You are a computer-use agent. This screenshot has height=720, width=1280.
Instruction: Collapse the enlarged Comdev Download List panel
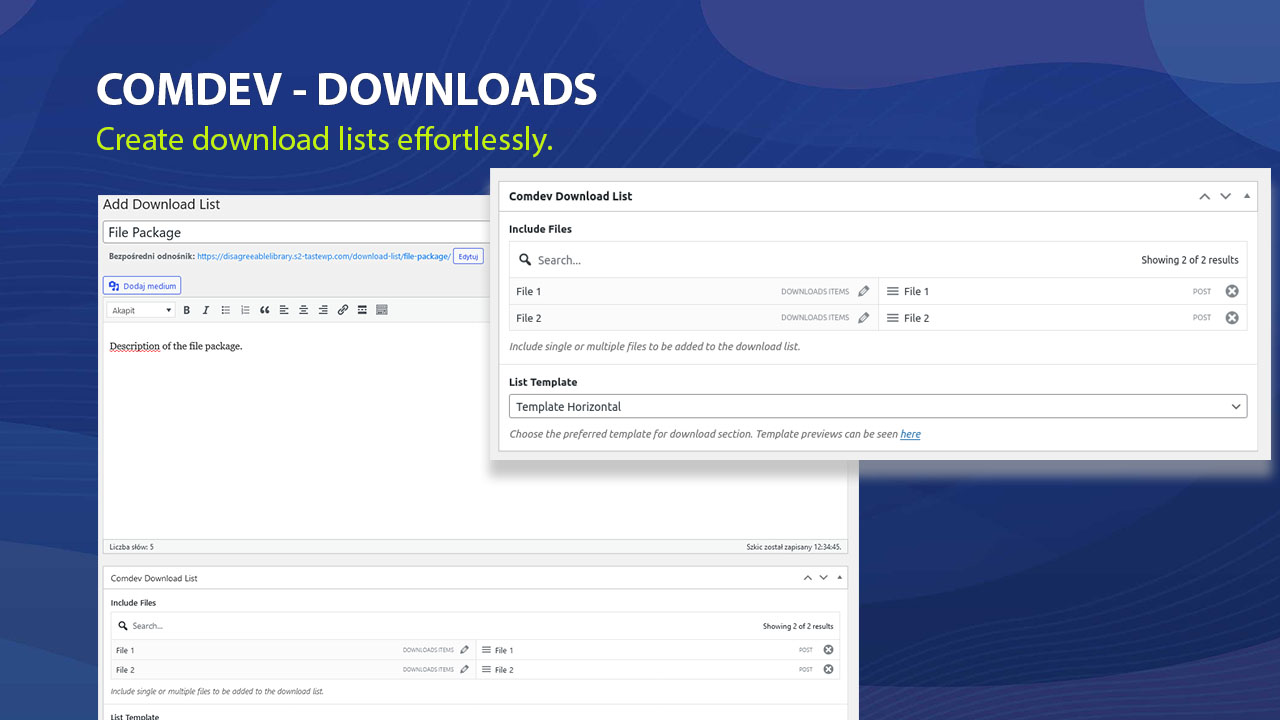(x=1247, y=196)
